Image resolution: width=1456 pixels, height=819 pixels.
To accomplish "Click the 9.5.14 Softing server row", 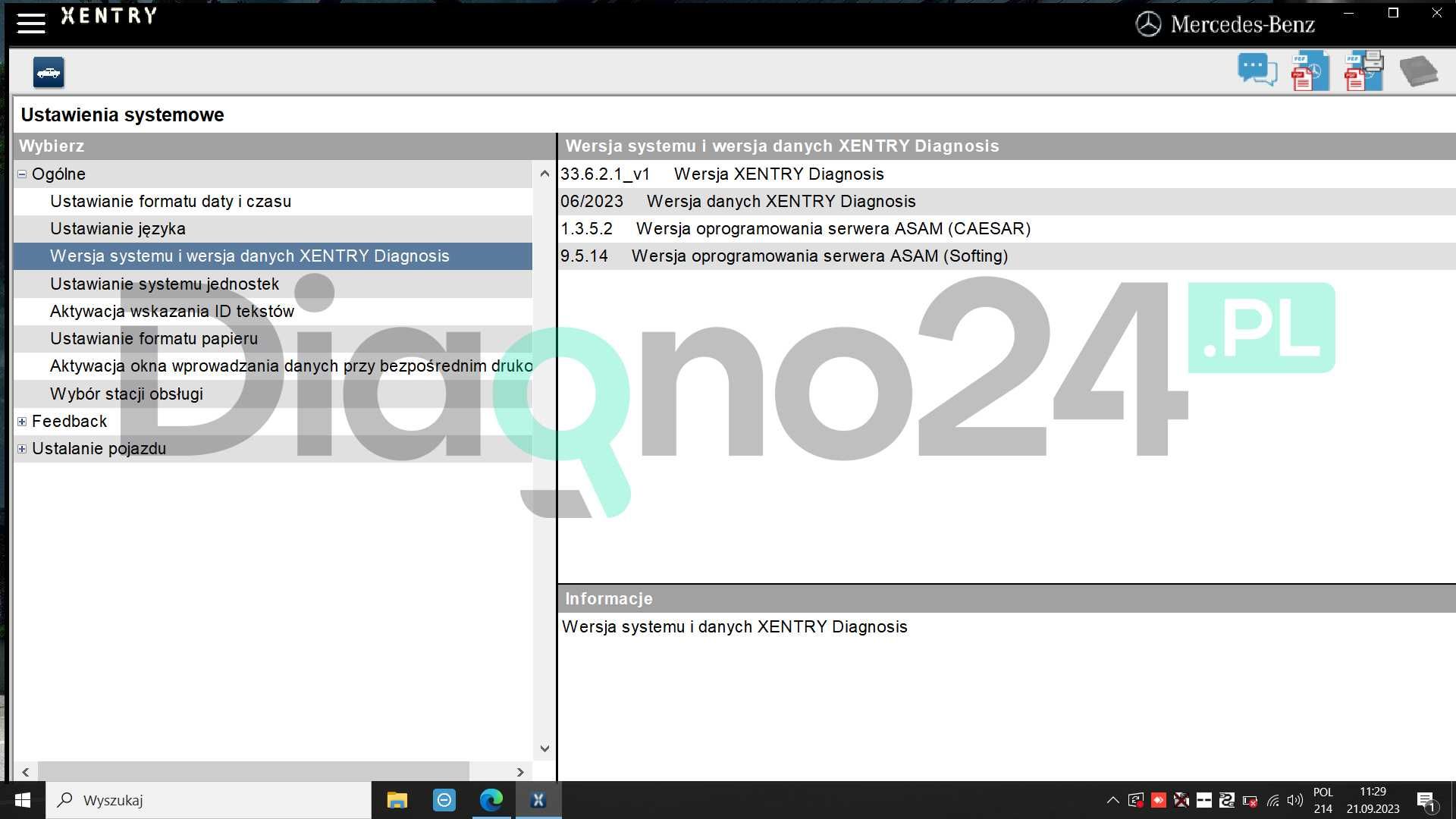I will (x=1006, y=256).
